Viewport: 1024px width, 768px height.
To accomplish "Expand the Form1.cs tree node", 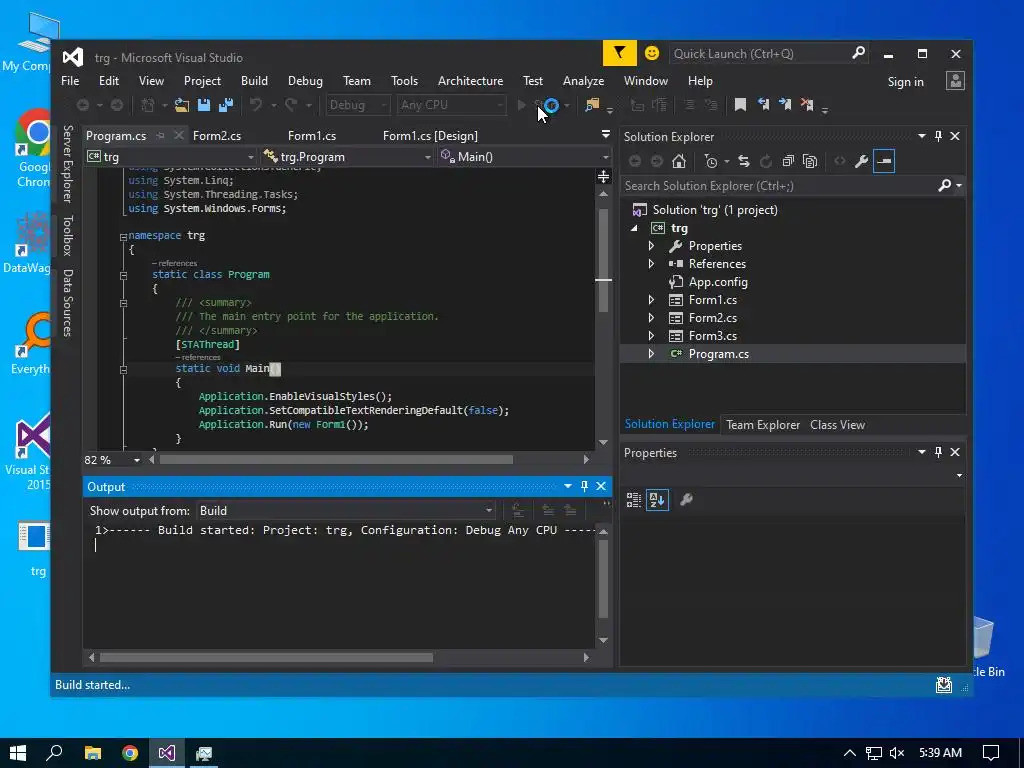I will click(651, 300).
